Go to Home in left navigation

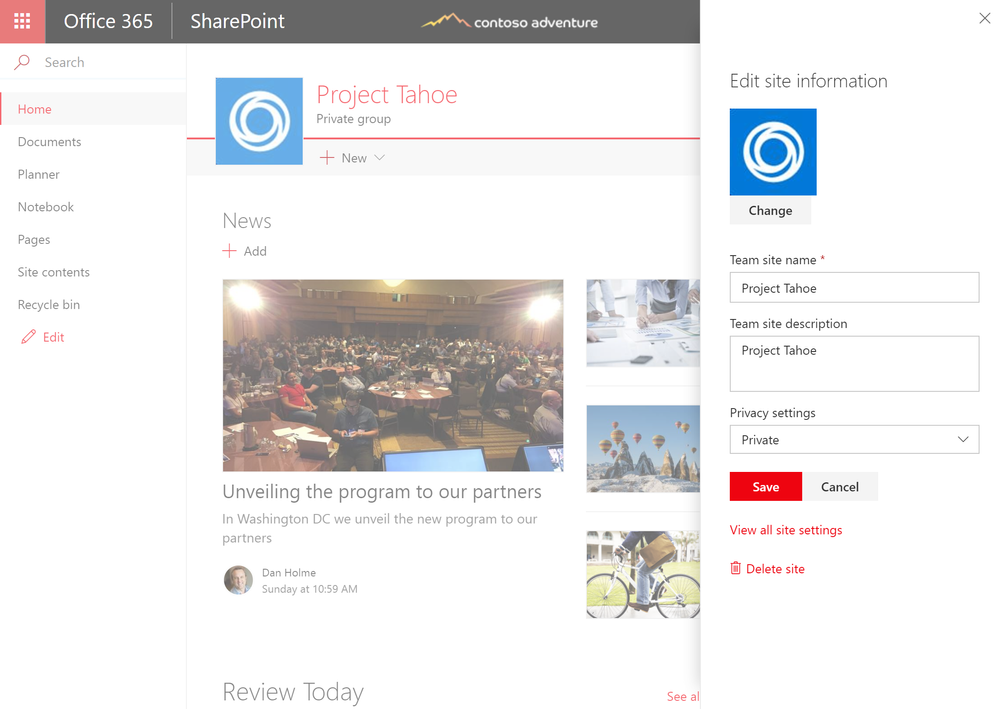[x=93, y=109]
